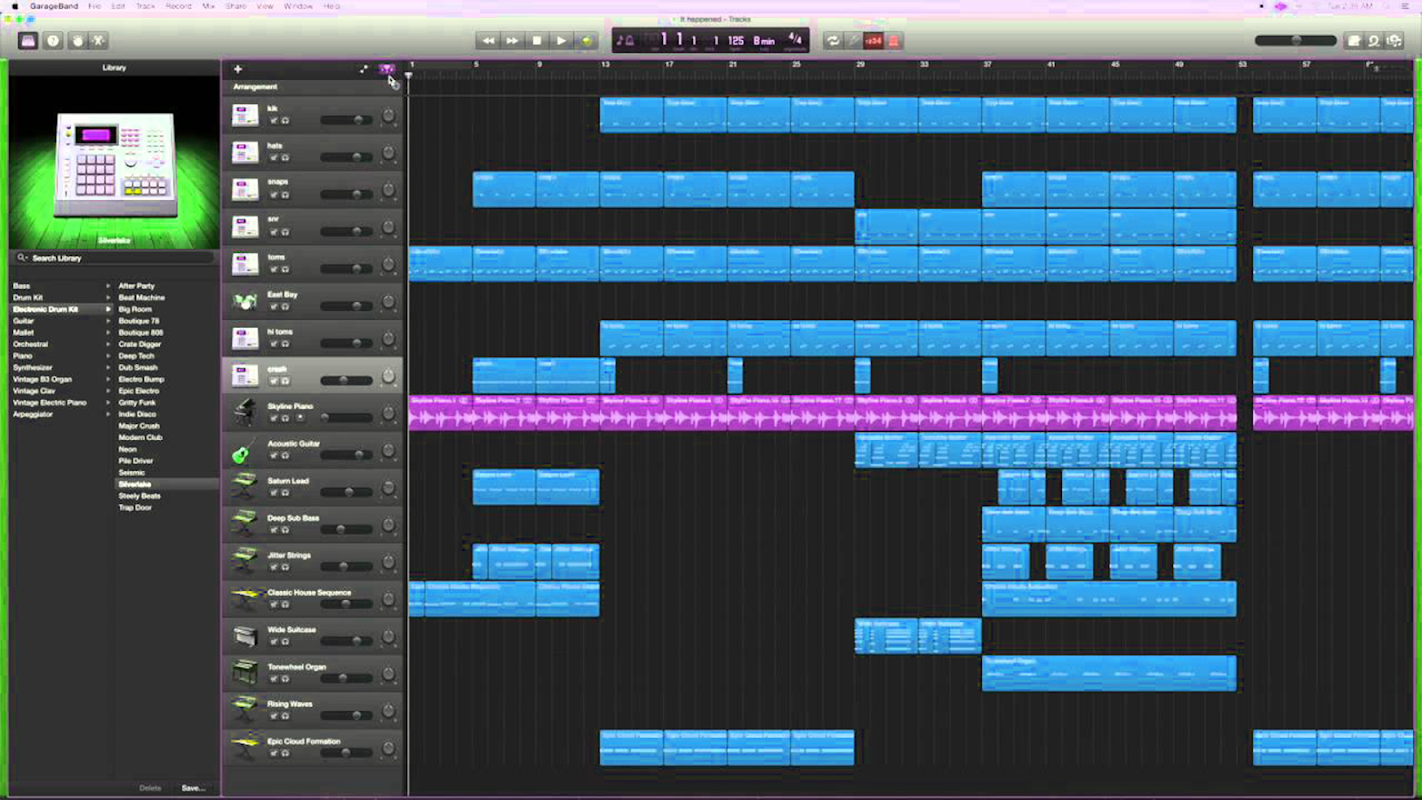This screenshot has height=800, width=1422.
Task: Expand the Synthesizer library category
Action: click(x=108, y=368)
